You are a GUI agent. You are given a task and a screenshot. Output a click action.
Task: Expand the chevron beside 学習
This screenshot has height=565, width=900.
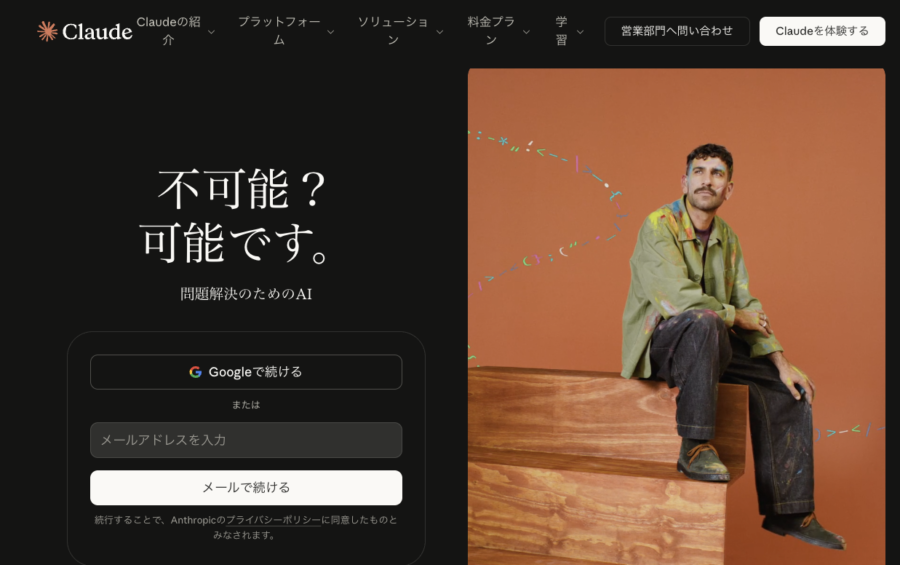tap(580, 32)
